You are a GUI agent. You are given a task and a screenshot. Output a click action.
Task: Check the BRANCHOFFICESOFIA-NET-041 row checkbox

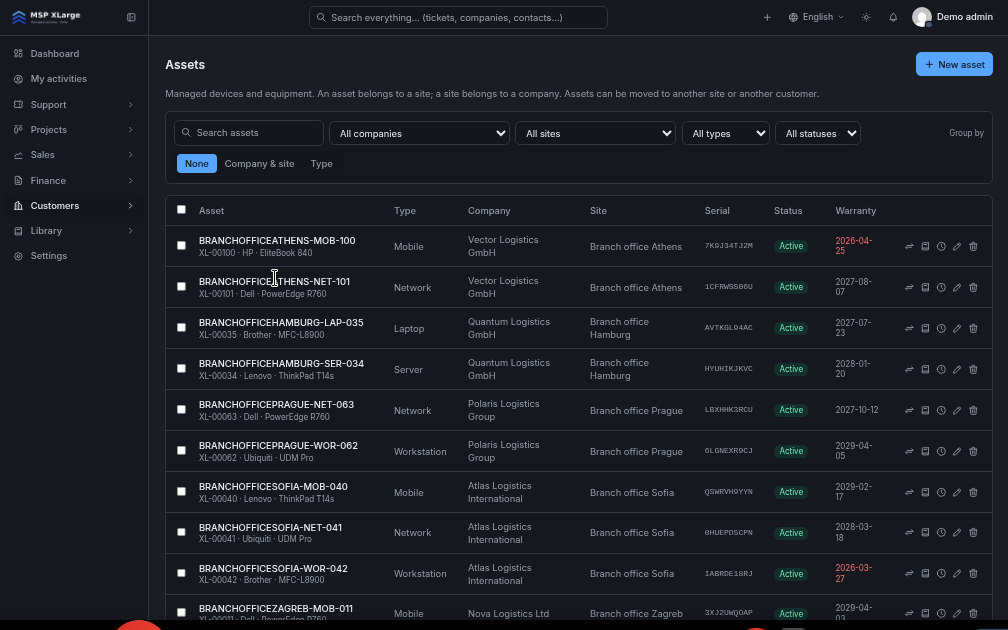pyautogui.click(x=181, y=532)
